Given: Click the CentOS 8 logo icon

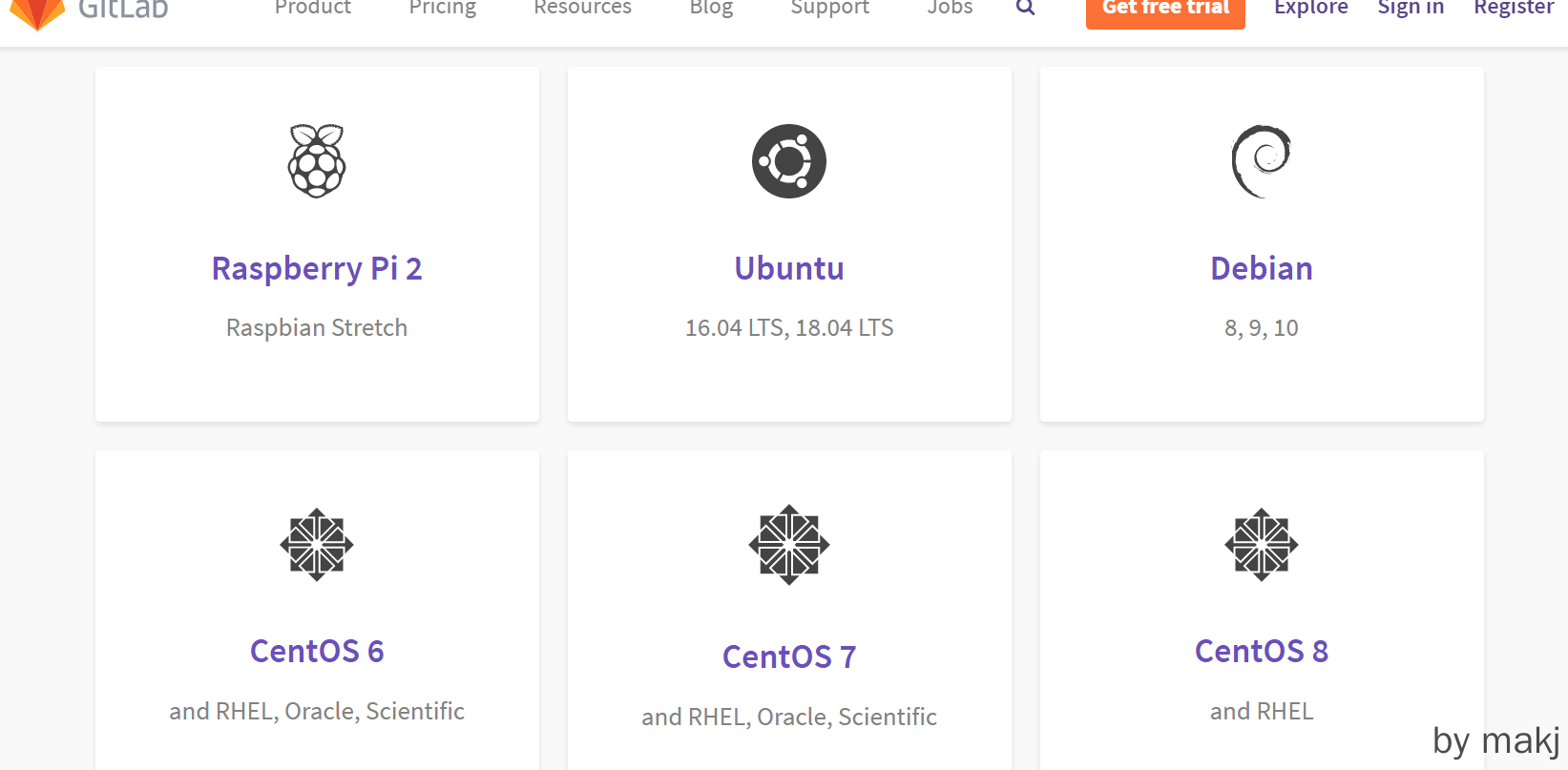Looking at the screenshot, I should pos(1261,545).
